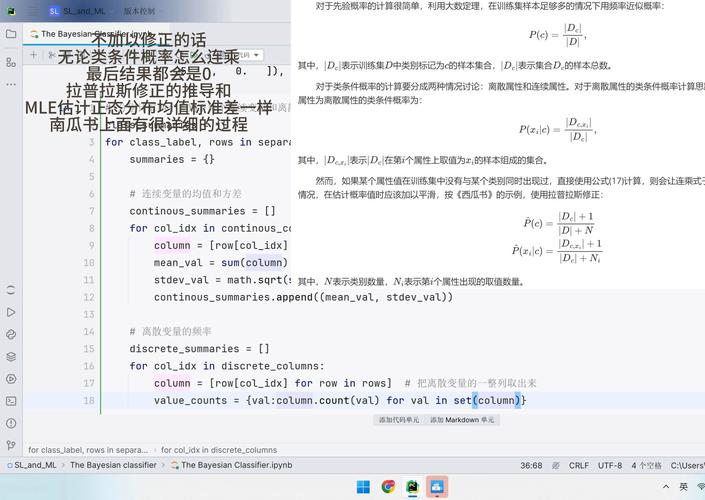
Task: Open the Jupyter servers circular icon
Action: pyautogui.click(x=11, y=290)
